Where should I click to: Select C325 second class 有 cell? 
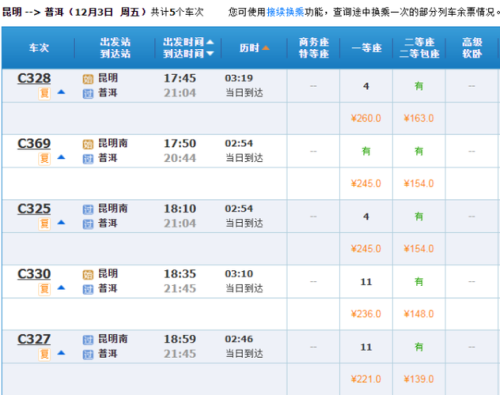(x=419, y=217)
